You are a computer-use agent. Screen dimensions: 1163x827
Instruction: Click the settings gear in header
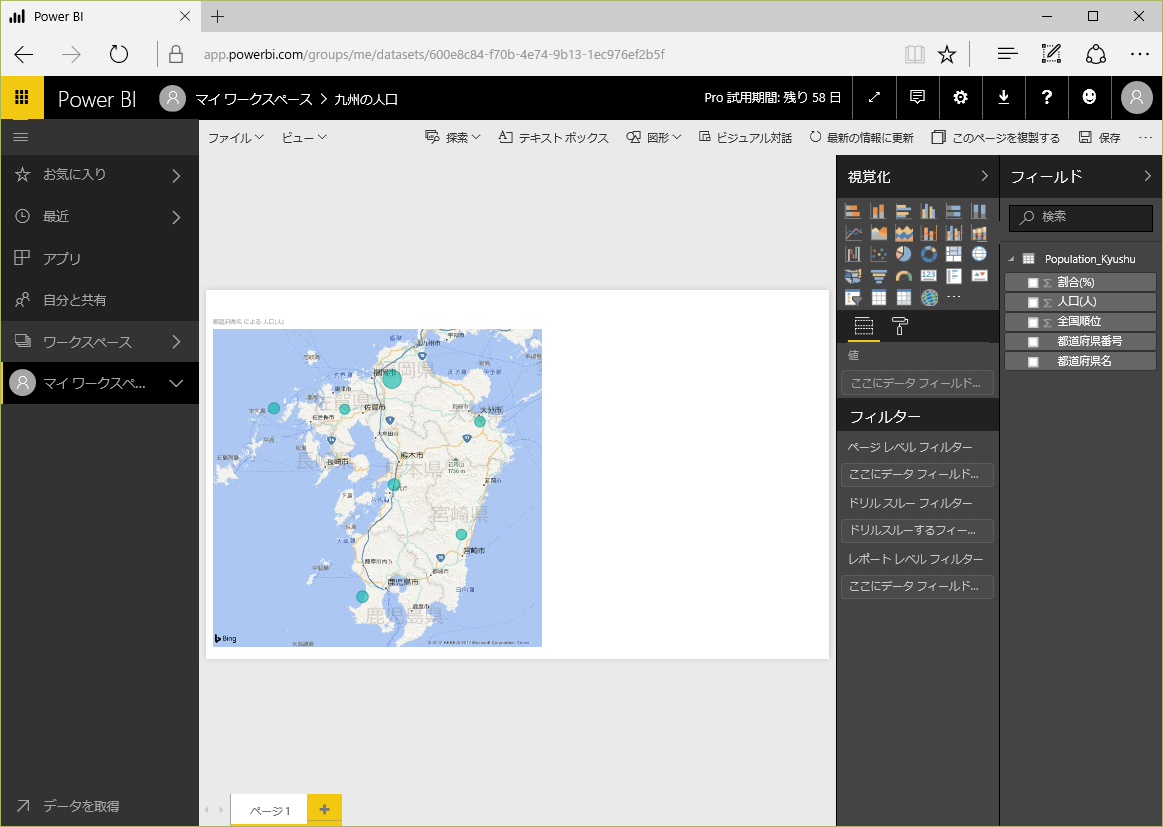tap(960, 97)
